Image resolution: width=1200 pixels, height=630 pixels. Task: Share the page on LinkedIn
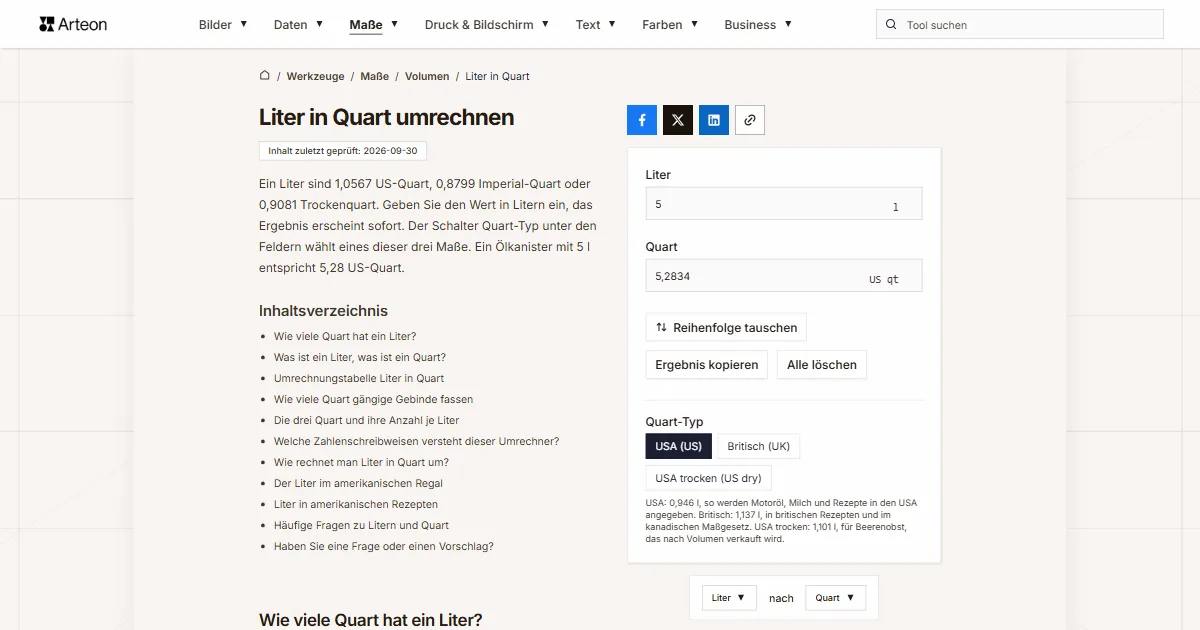(714, 120)
